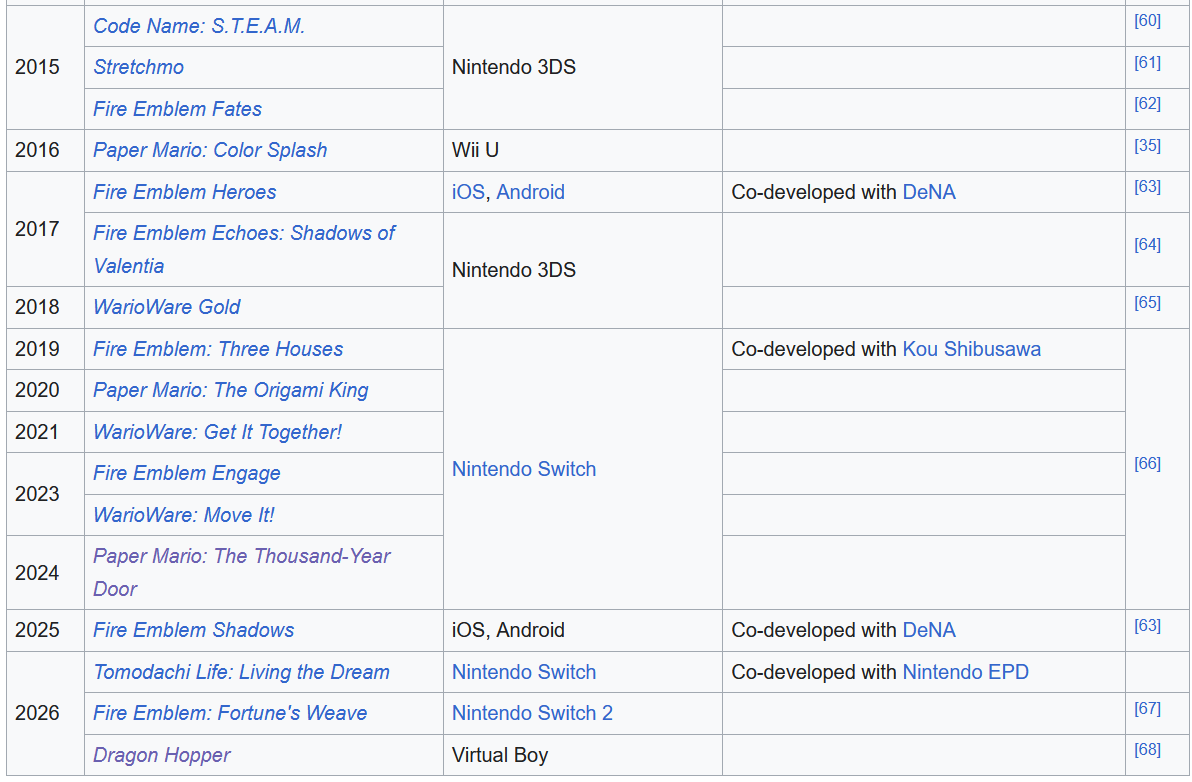1192x782 pixels.
Task: Open WarioWare: Get It Together! link
Action: point(217,432)
